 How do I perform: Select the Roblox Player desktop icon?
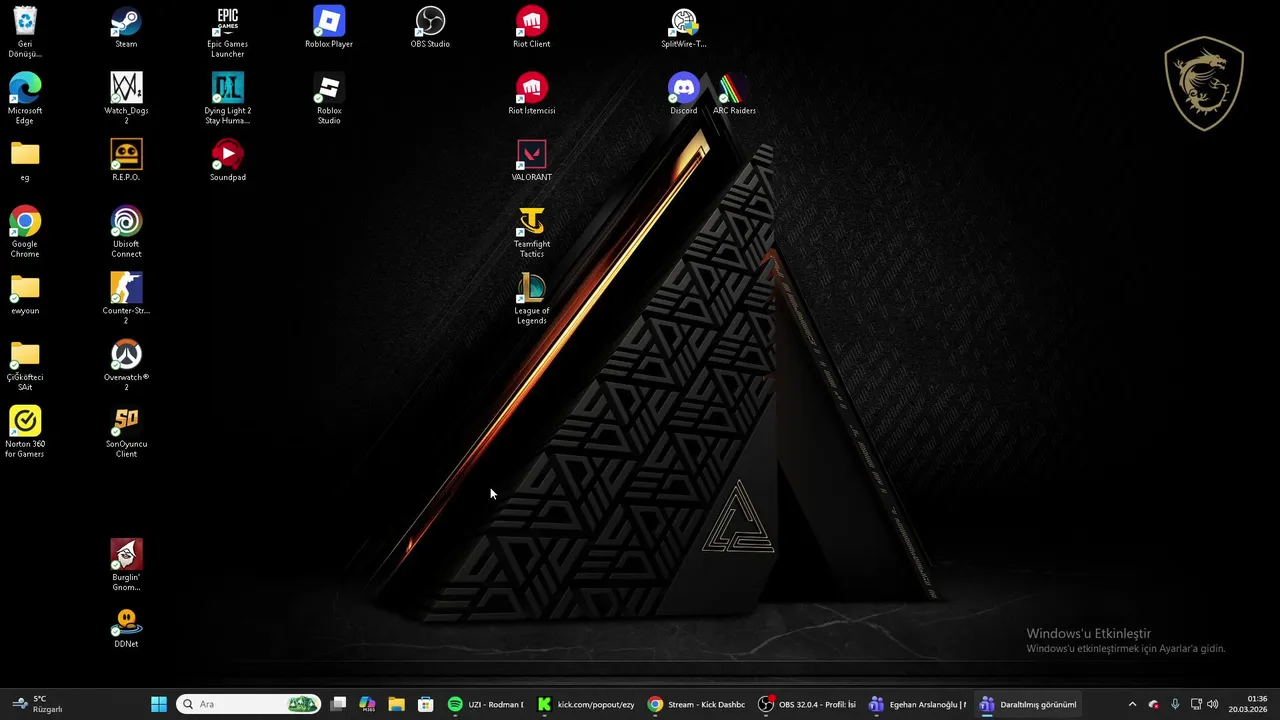pyautogui.click(x=329, y=27)
